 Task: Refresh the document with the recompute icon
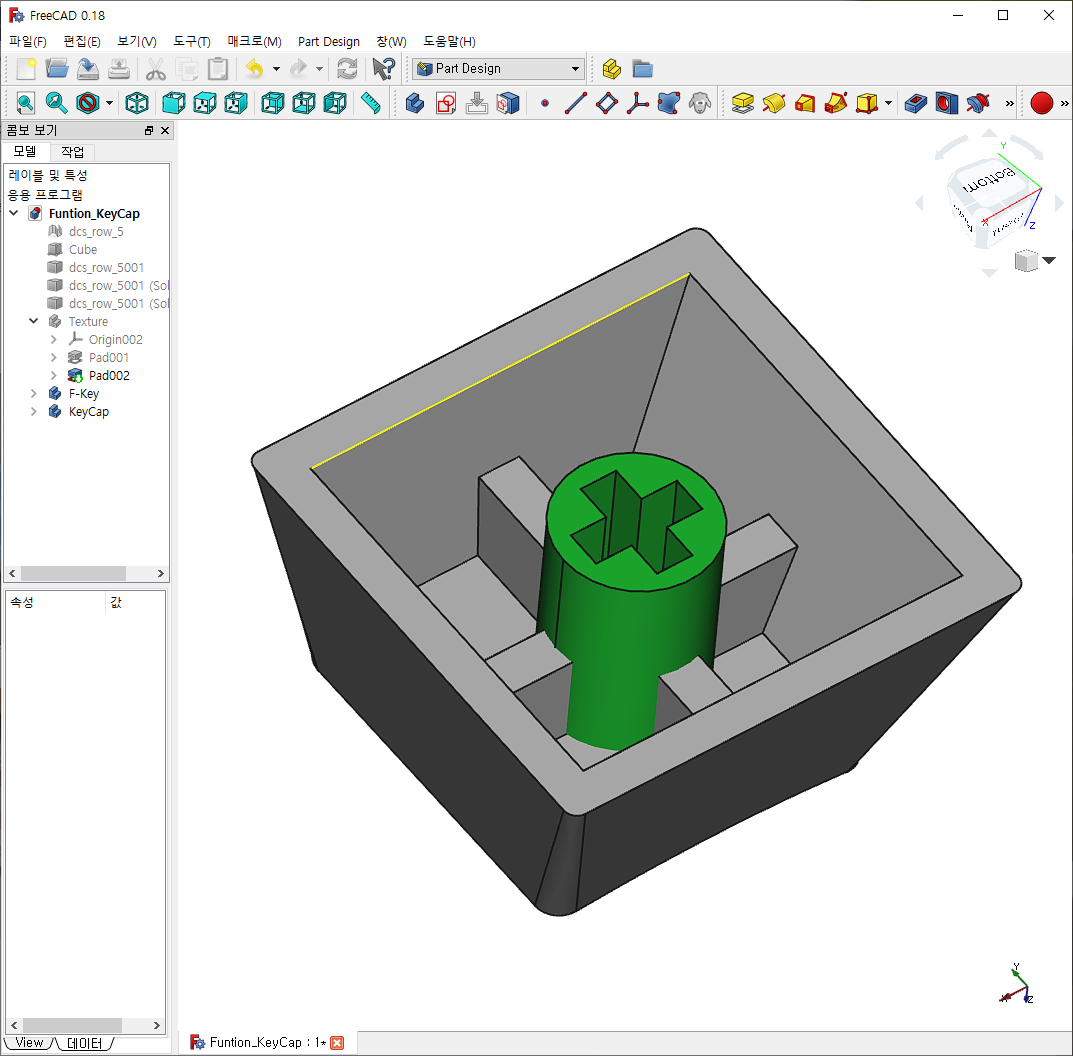tap(348, 69)
